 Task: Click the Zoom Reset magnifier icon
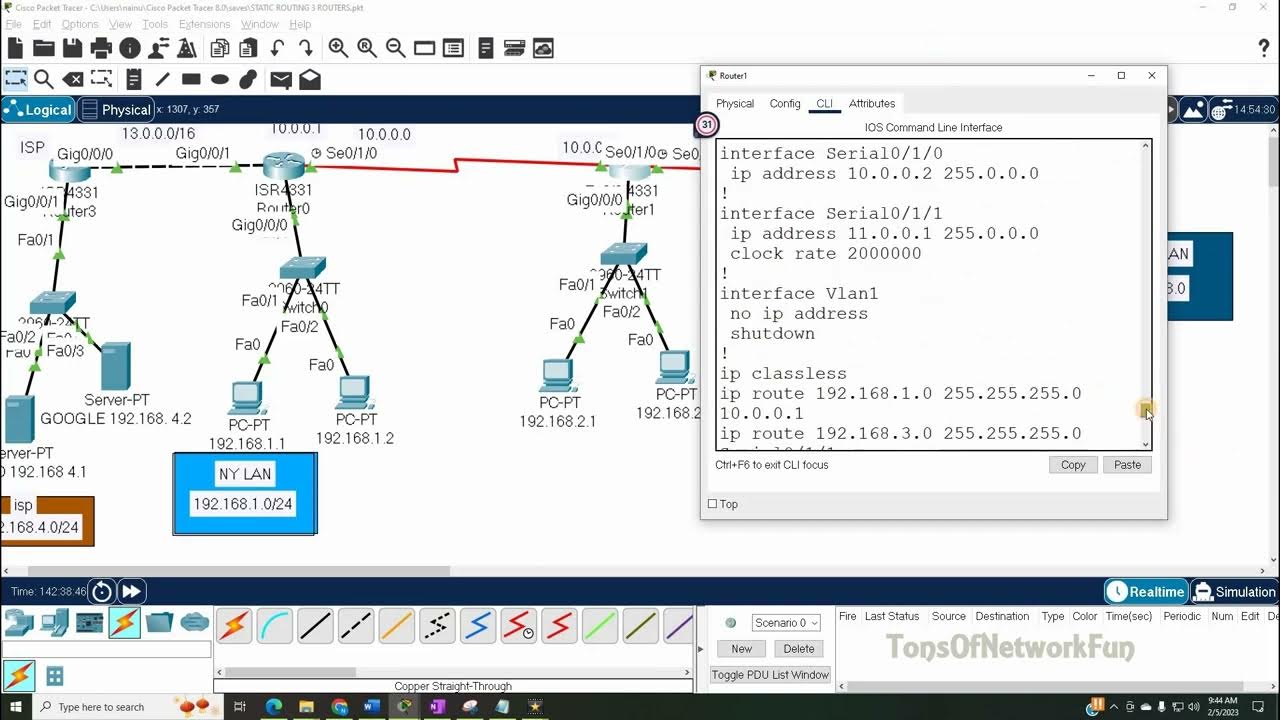pos(367,48)
